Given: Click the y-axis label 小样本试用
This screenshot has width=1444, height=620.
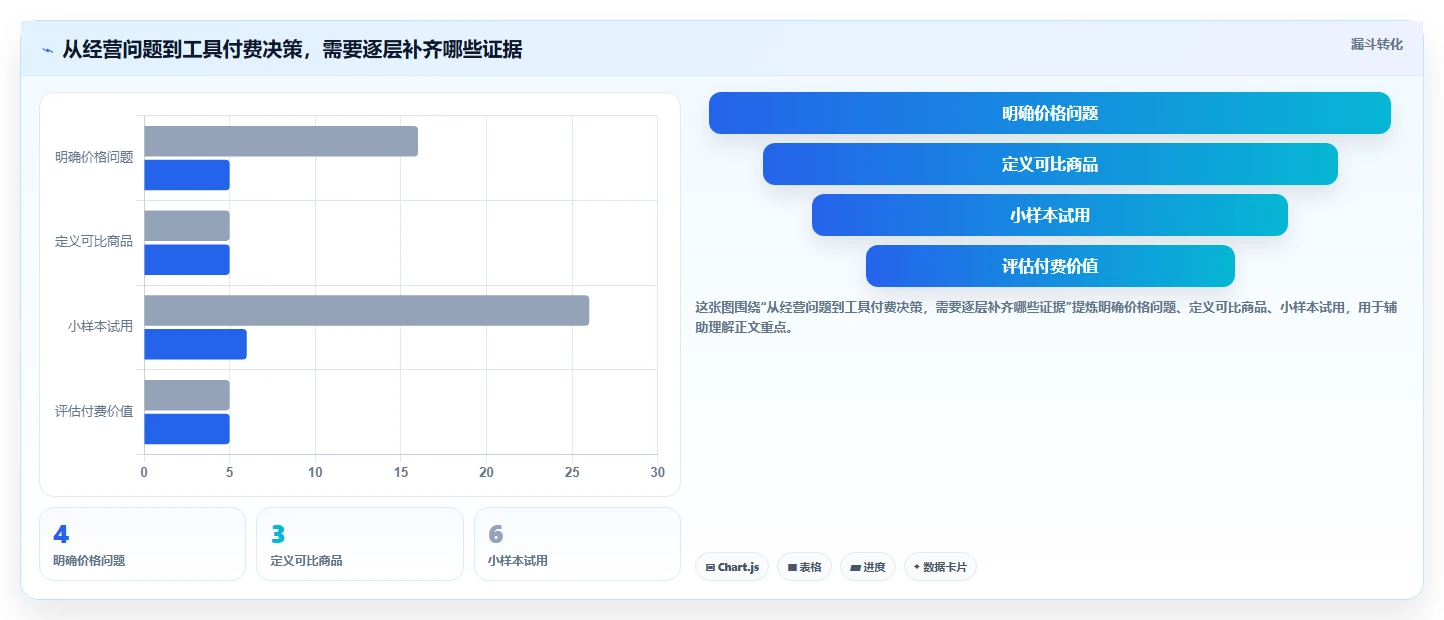Looking at the screenshot, I should (101, 326).
